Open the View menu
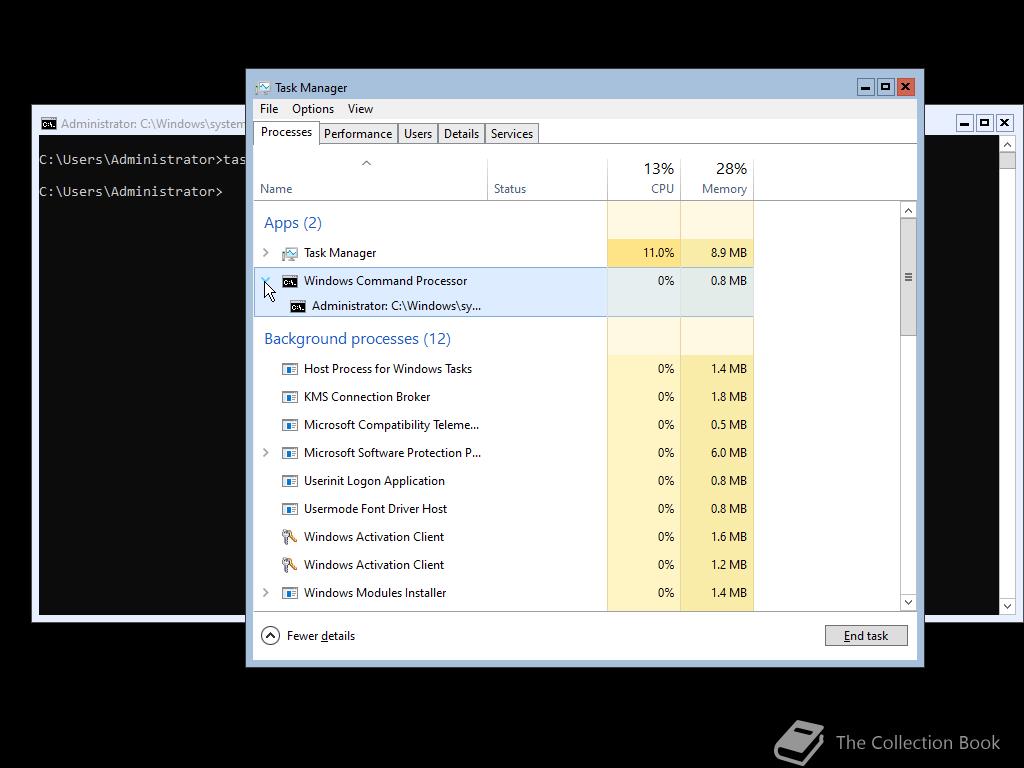This screenshot has height=768, width=1024. click(360, 109)
